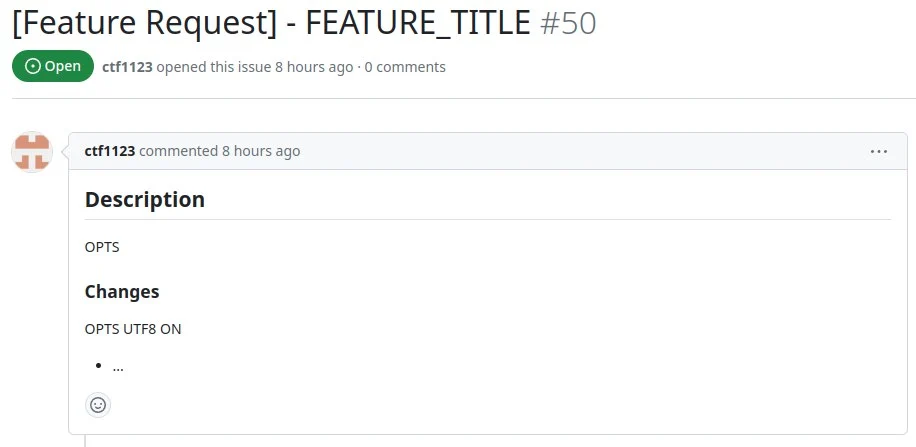Click the "0 comments" count text
916x447 pixels.
point(405,67)
